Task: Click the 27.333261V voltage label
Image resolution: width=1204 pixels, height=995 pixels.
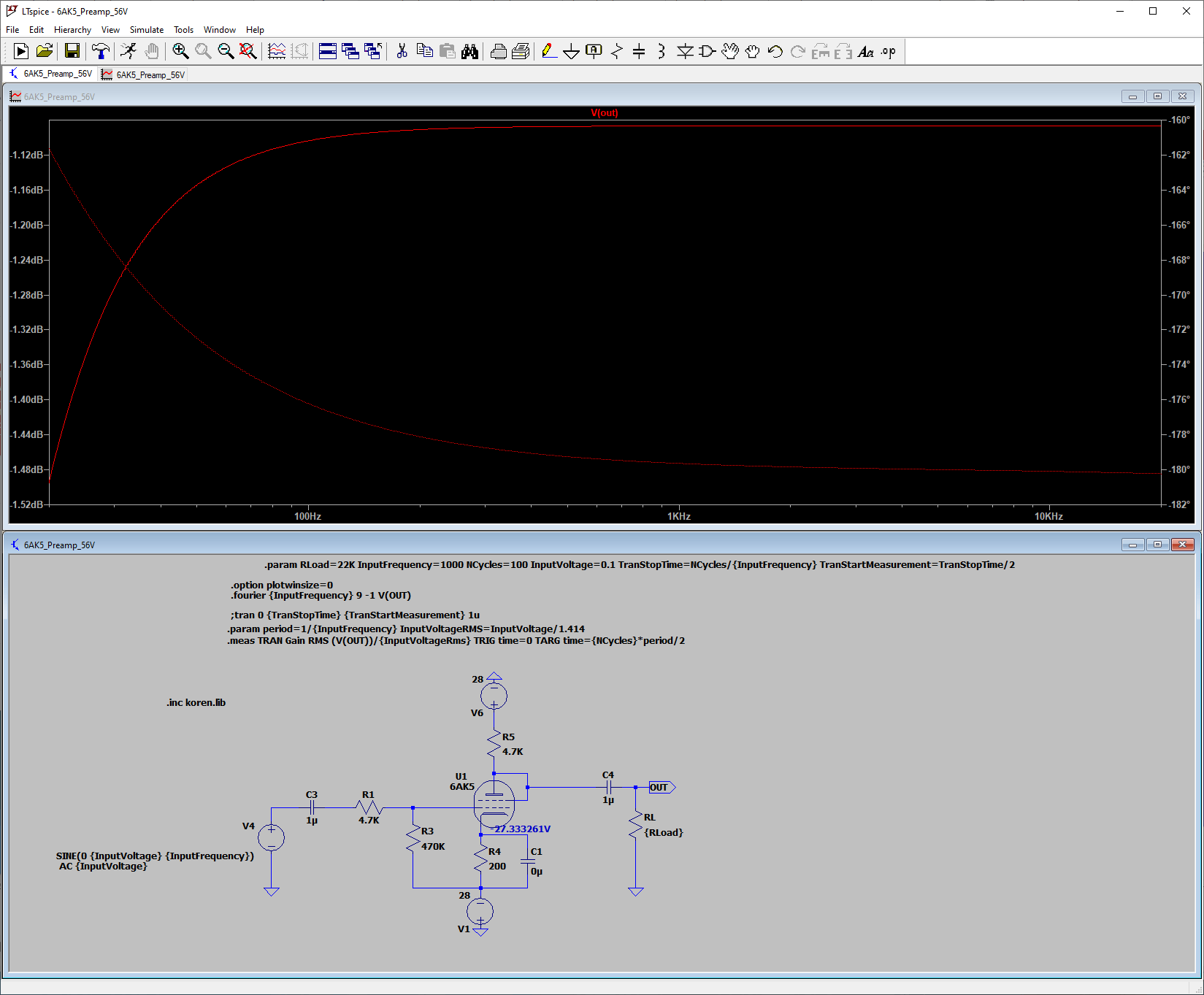Action: (522, 829)
